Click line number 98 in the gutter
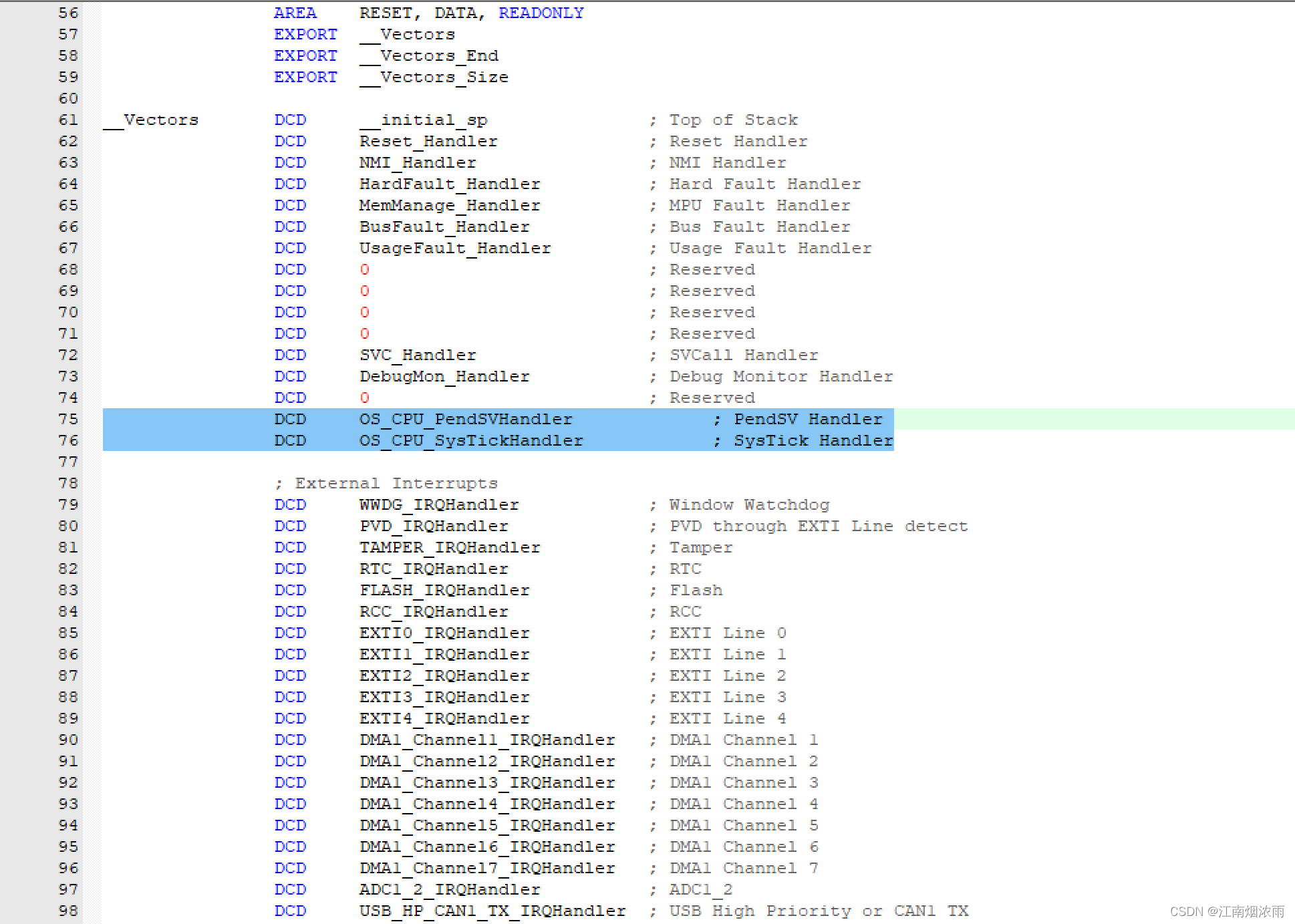This screenshot has width=1295, height=924. click(68, 911)
